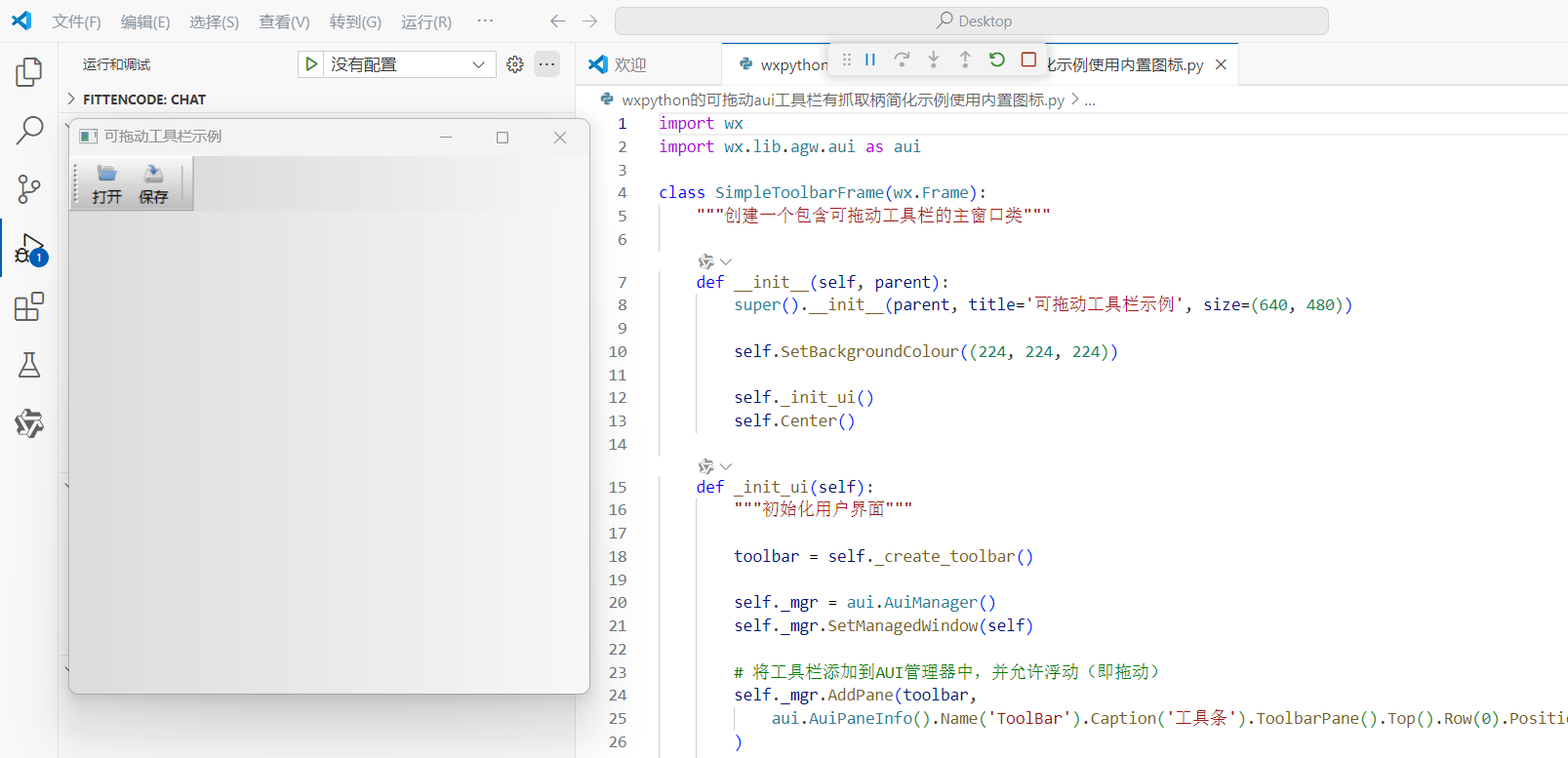Open the Search view icon
The image size is (1568, 758).
[x=29, y=130]
